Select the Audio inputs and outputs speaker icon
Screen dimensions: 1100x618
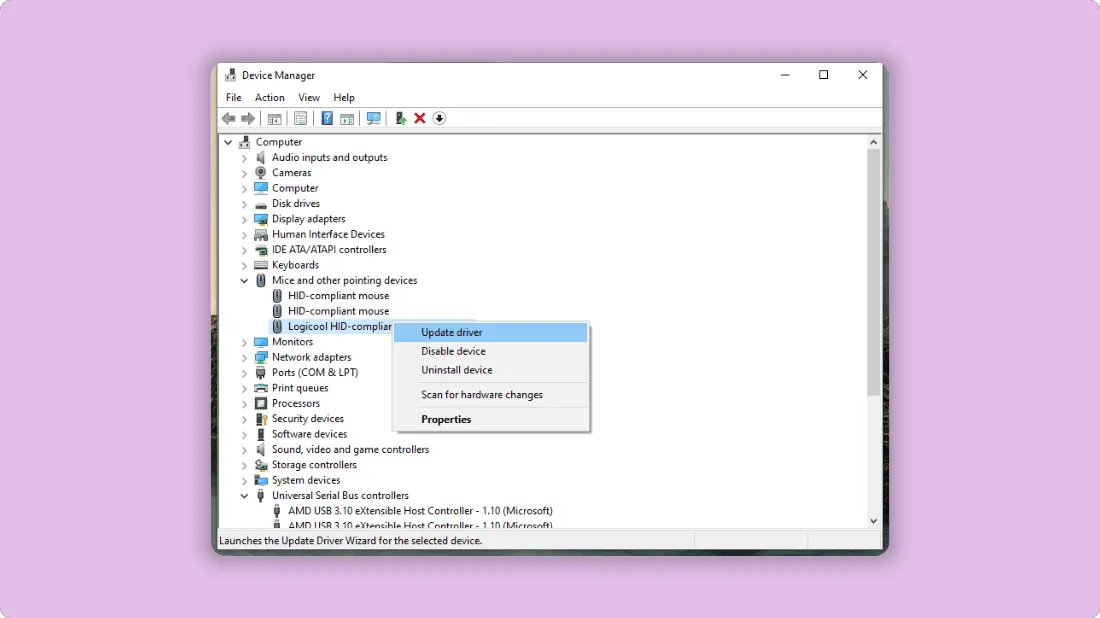point(261,157)
